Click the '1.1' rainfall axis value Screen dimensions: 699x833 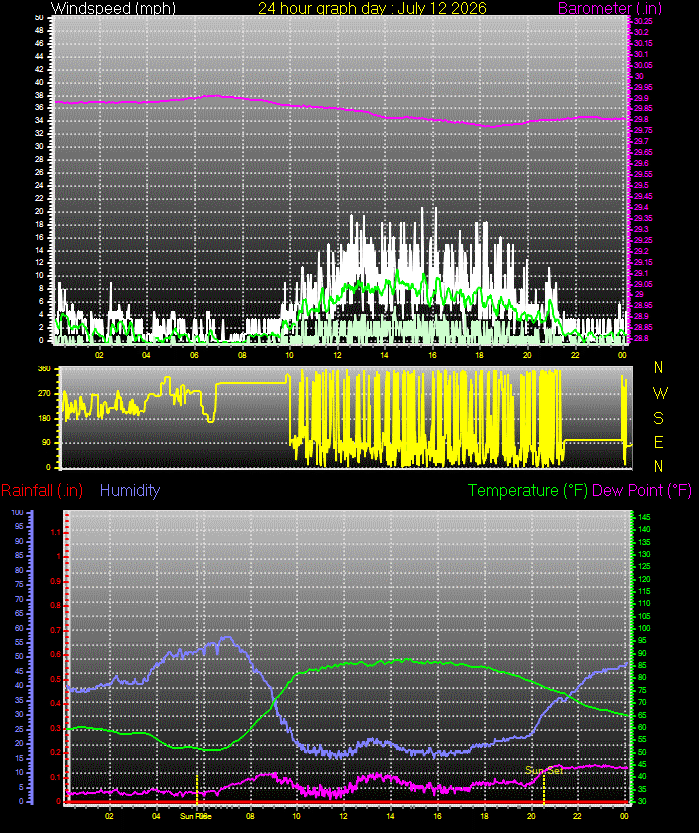55,532
